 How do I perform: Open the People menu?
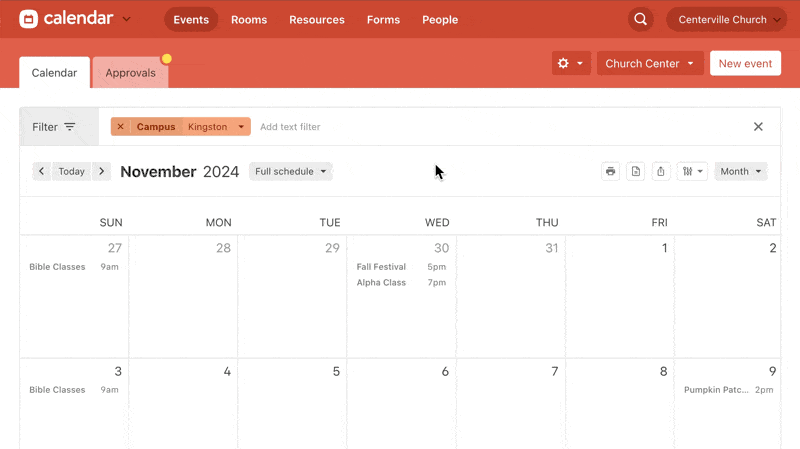tap(440, 19)
